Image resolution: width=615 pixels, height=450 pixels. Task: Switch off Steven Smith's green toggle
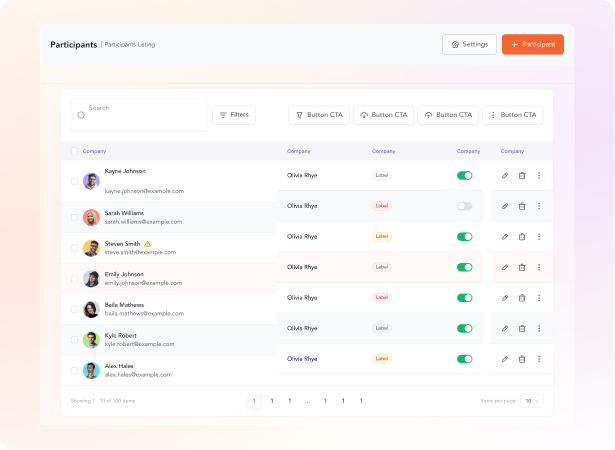(x=465, y=237)
